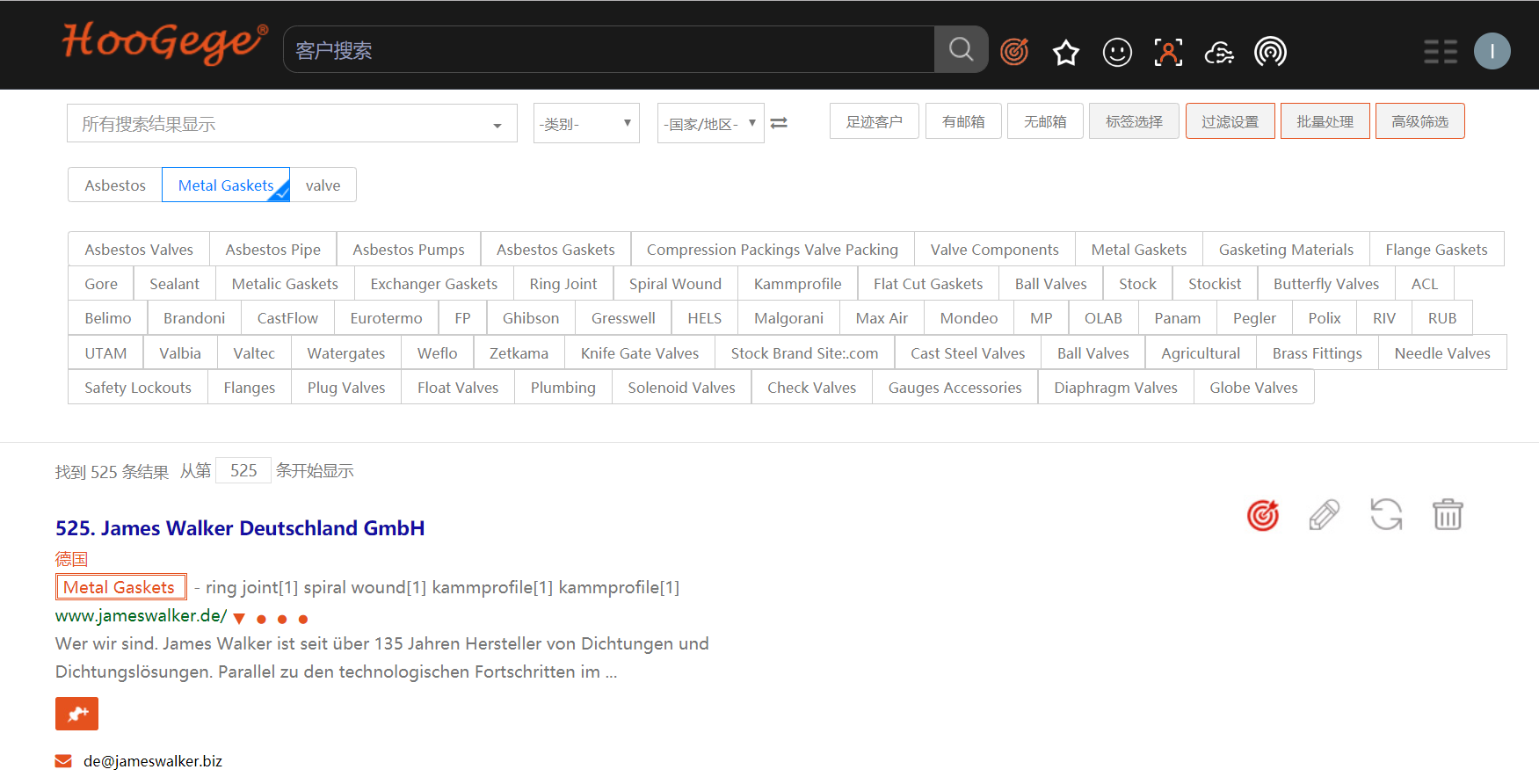1539x784 pixels.
Task: Filter by 有邮箱
Action: coord(963,121)
